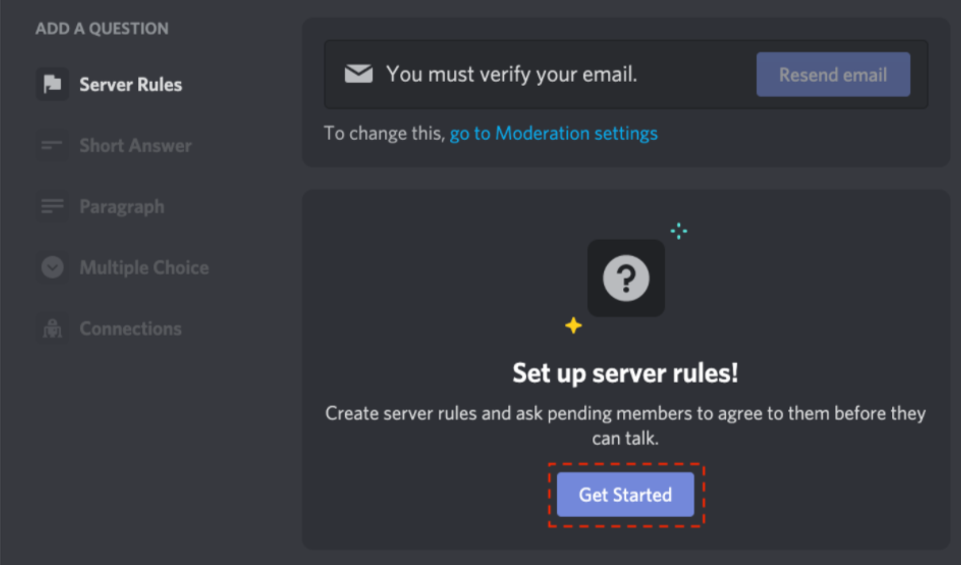
Task: Click the Set up server rules heading
Action: 626,373
